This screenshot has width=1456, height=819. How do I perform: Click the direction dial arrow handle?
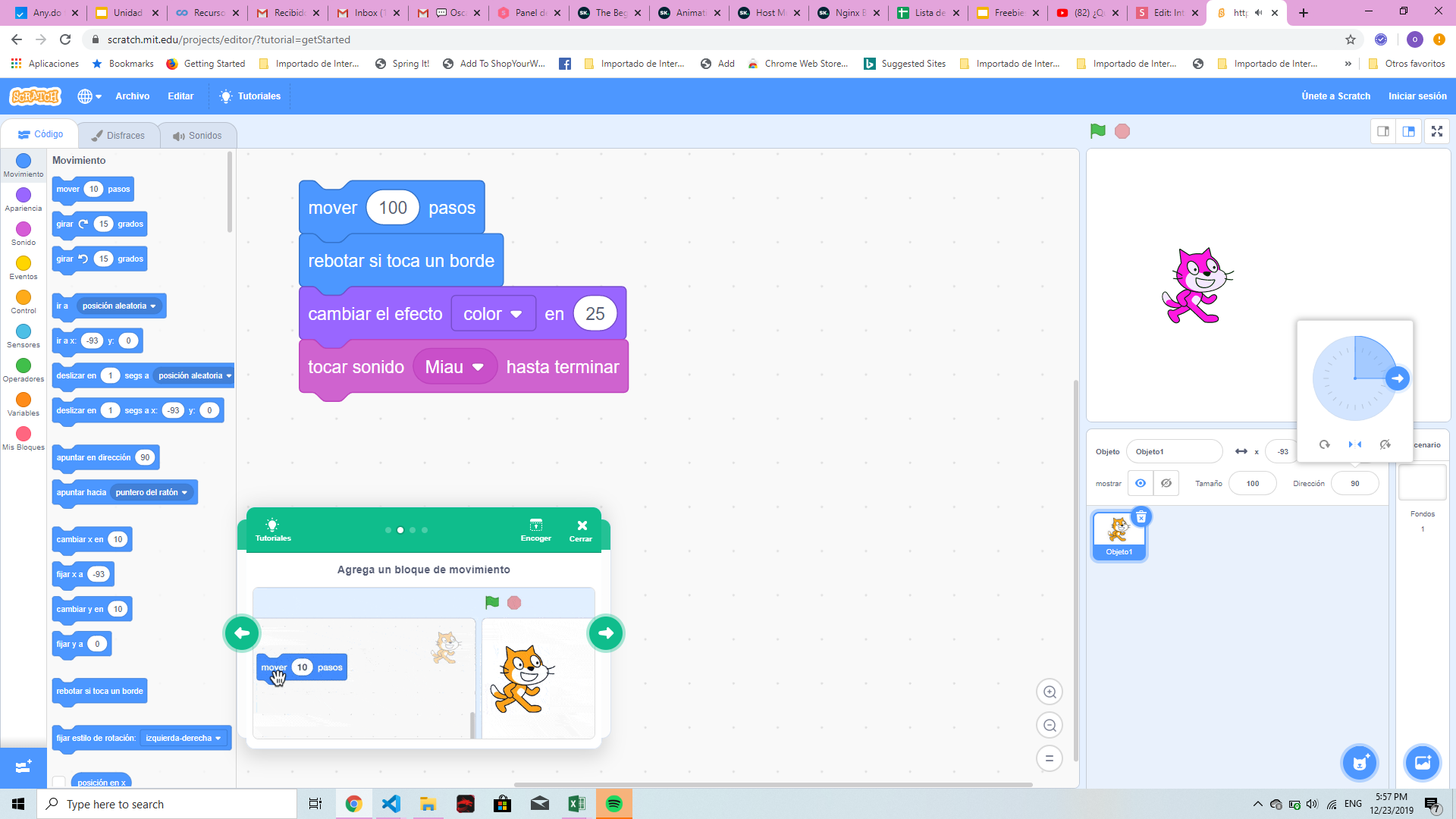pyautogui.click(x=1397, y=378)
